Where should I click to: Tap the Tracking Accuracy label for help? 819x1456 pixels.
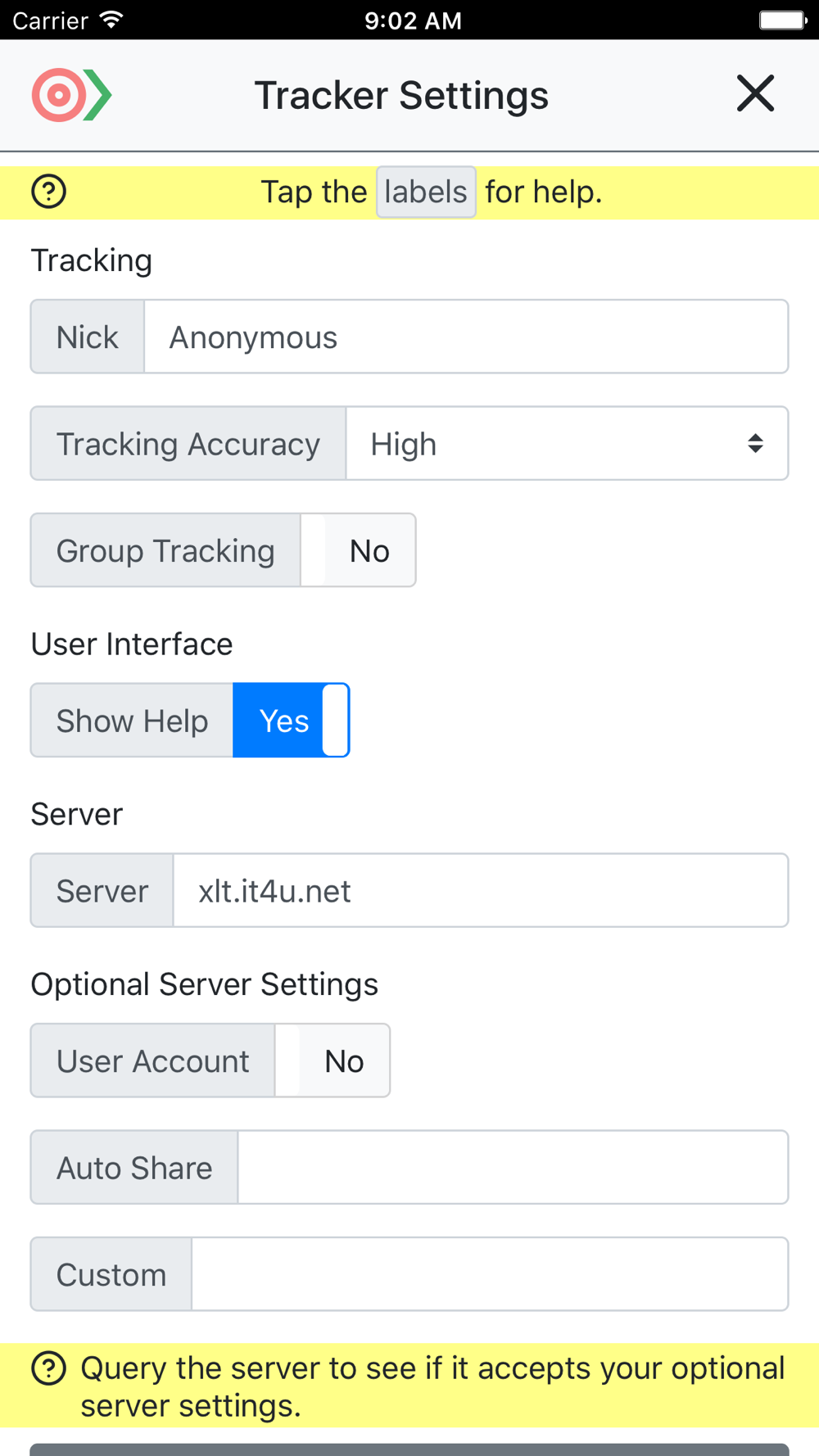click(188, 444)
